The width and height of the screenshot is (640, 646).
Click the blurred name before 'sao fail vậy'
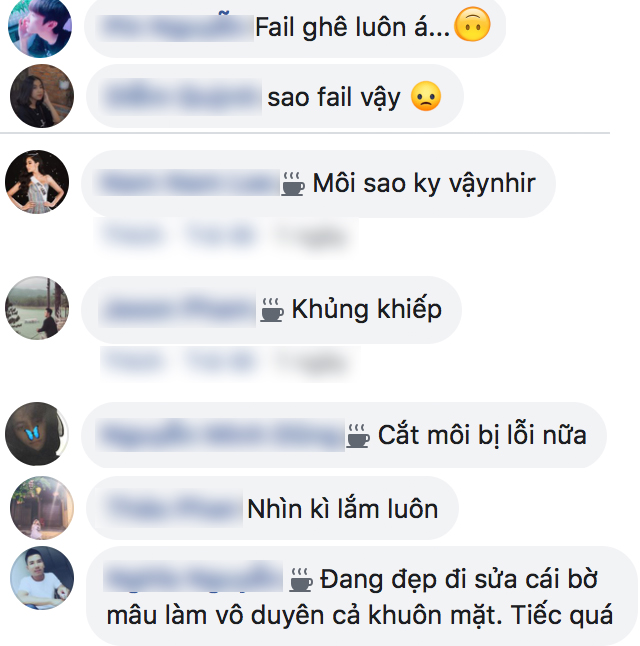coord(181,97)
